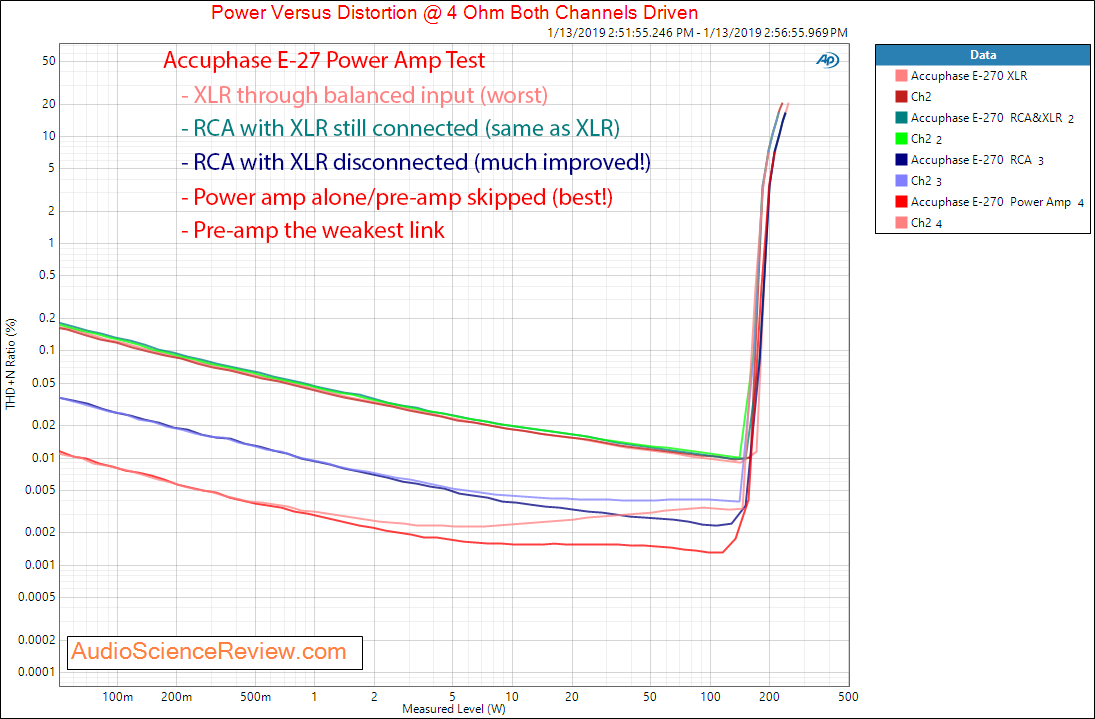The image size is (1095, 719).
Task: Select legend entry 'Accuphase E-270 Power Amp 4'
Action: (x=997, y=202)
